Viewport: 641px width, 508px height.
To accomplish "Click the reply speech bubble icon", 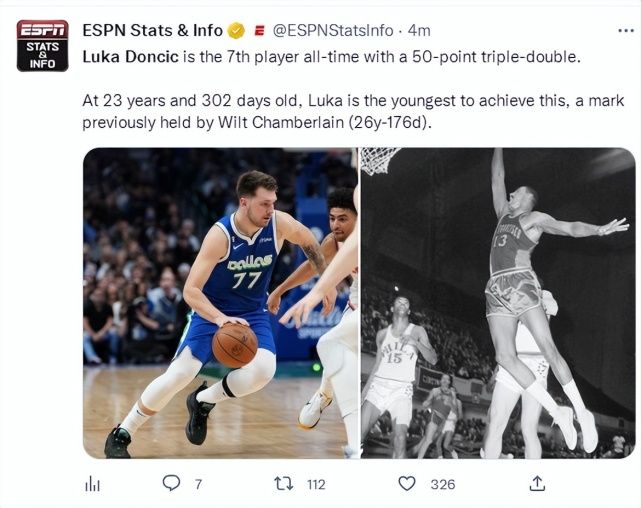I will (x=172, y=483).
